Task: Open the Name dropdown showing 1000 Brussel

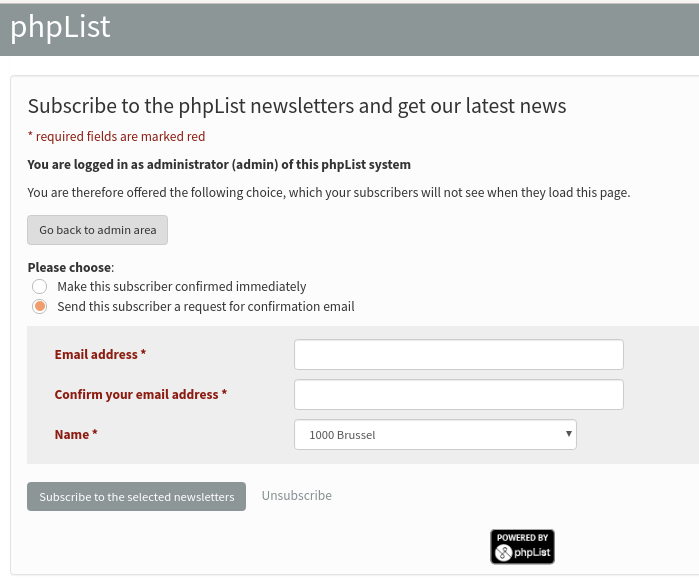Action: pyautogui.click(x=435, y=435)
